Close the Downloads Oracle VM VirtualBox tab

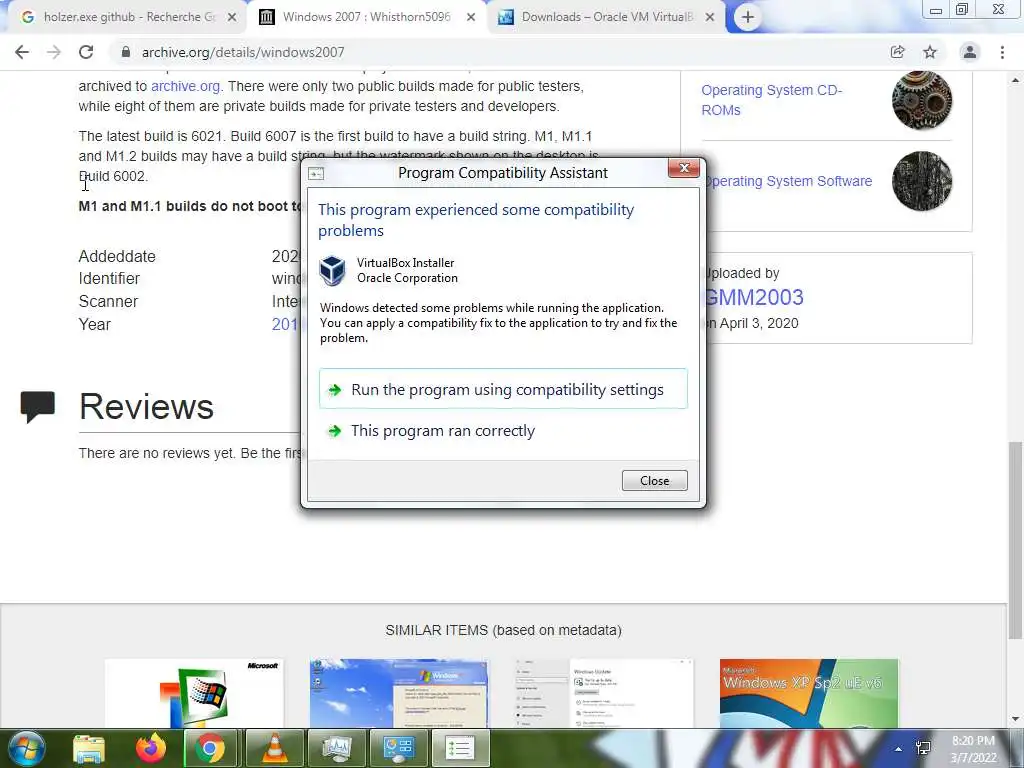click(x=710, y=18)
